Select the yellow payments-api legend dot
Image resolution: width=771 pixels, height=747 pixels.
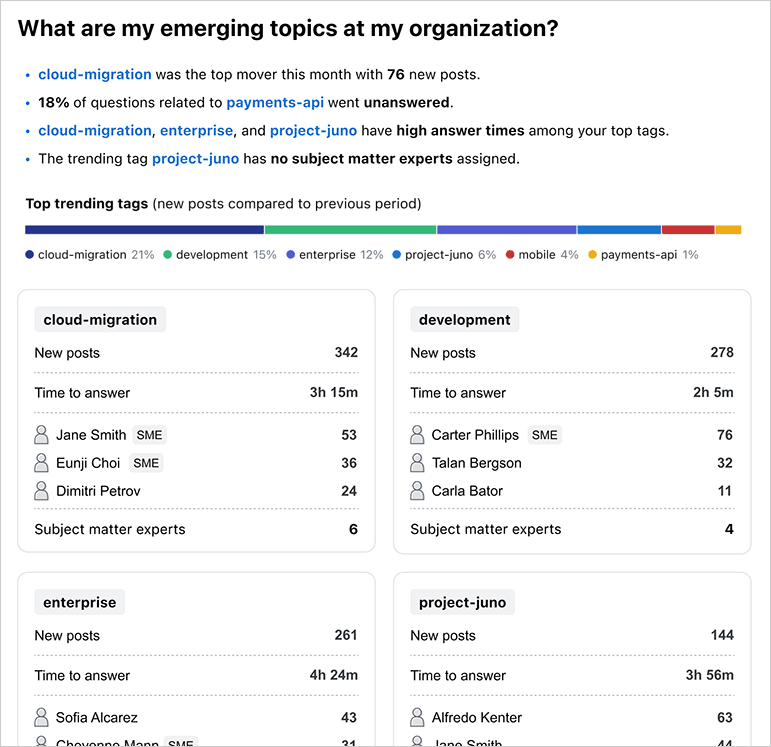point(592,255)
